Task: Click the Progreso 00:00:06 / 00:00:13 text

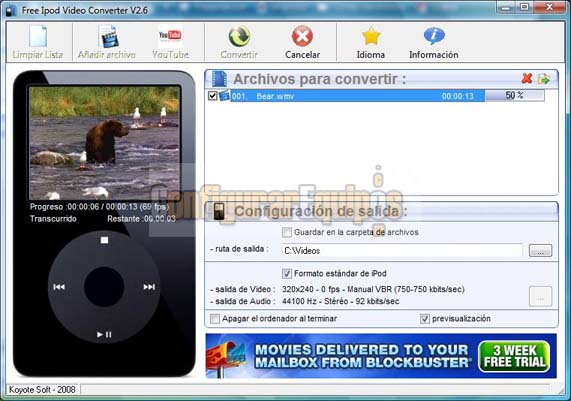Action: coord(99,207)
